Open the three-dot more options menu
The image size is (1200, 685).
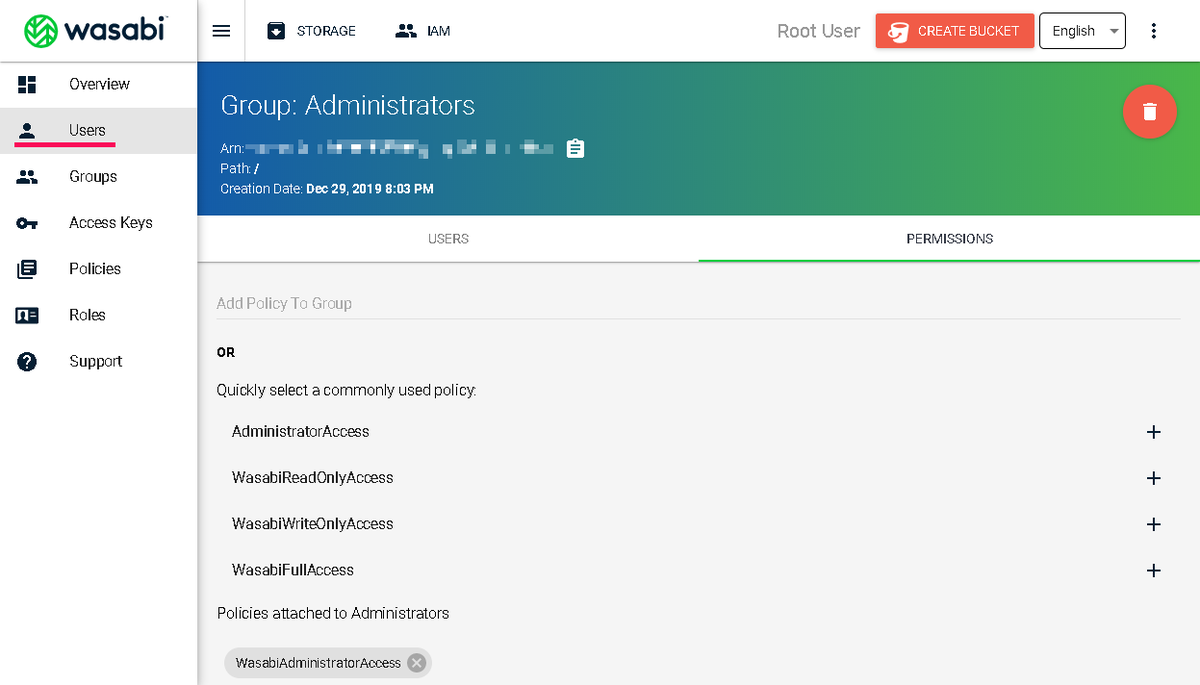tap(1154, 31)
